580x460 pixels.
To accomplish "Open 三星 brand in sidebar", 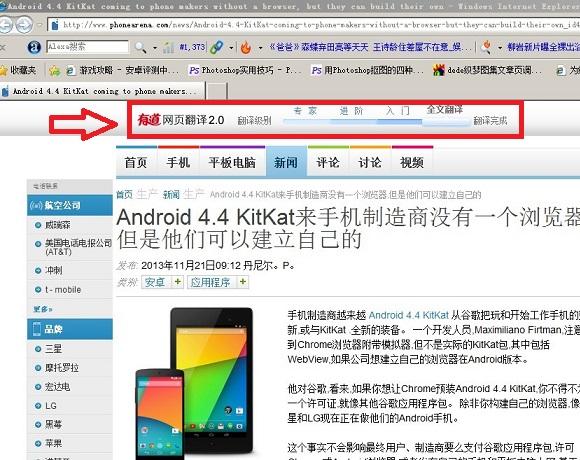I will [53, 348].
